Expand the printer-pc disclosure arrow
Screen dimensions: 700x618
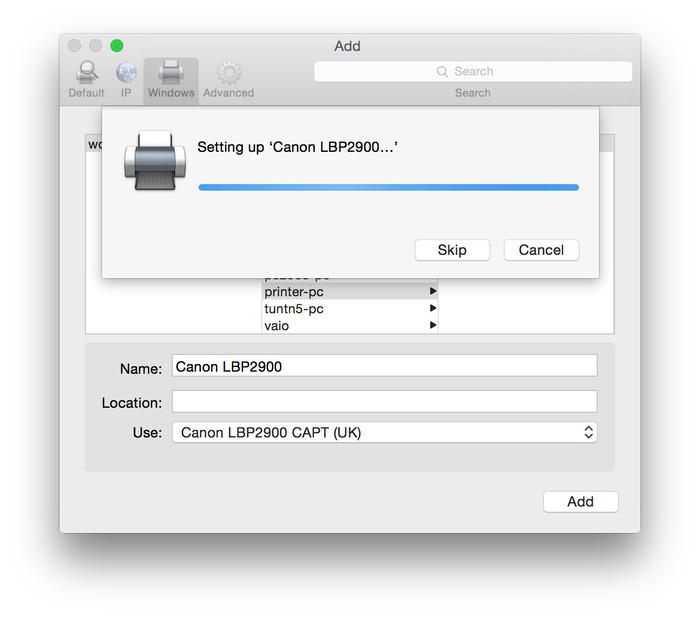pos(433,291)
